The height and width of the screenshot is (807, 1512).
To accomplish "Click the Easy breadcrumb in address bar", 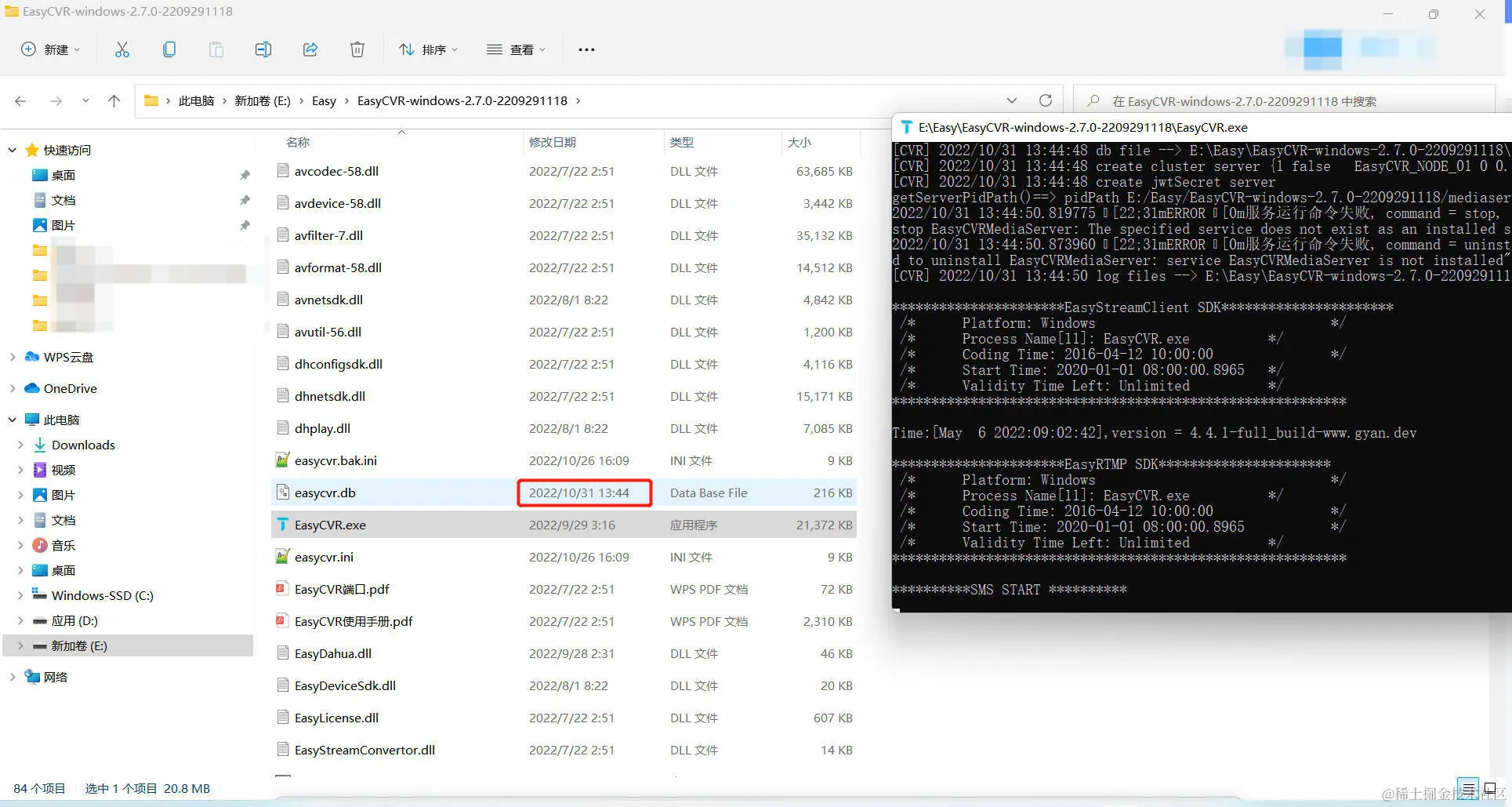I will pyautogui.click(x=324, y=100).
